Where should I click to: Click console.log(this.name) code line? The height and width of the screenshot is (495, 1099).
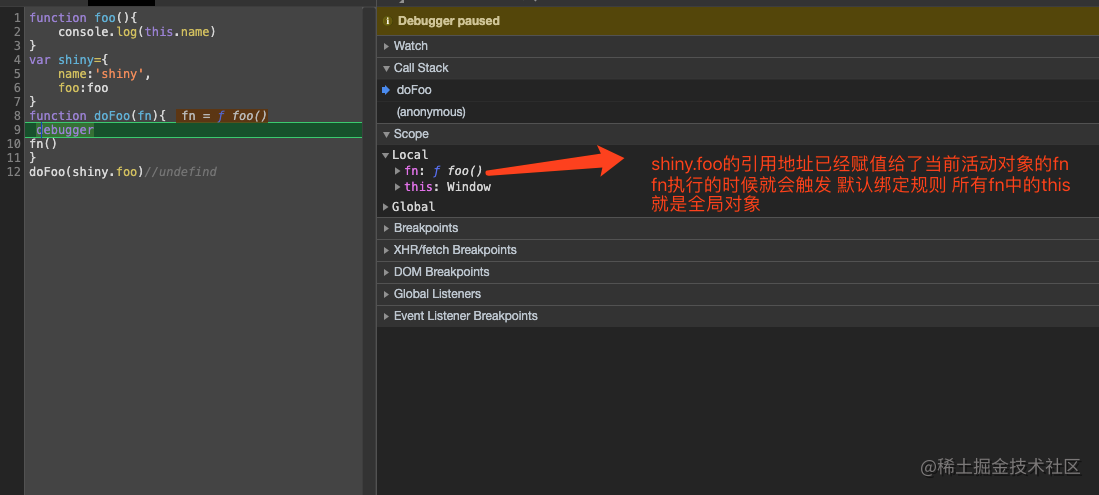click(x=137, y=32)
